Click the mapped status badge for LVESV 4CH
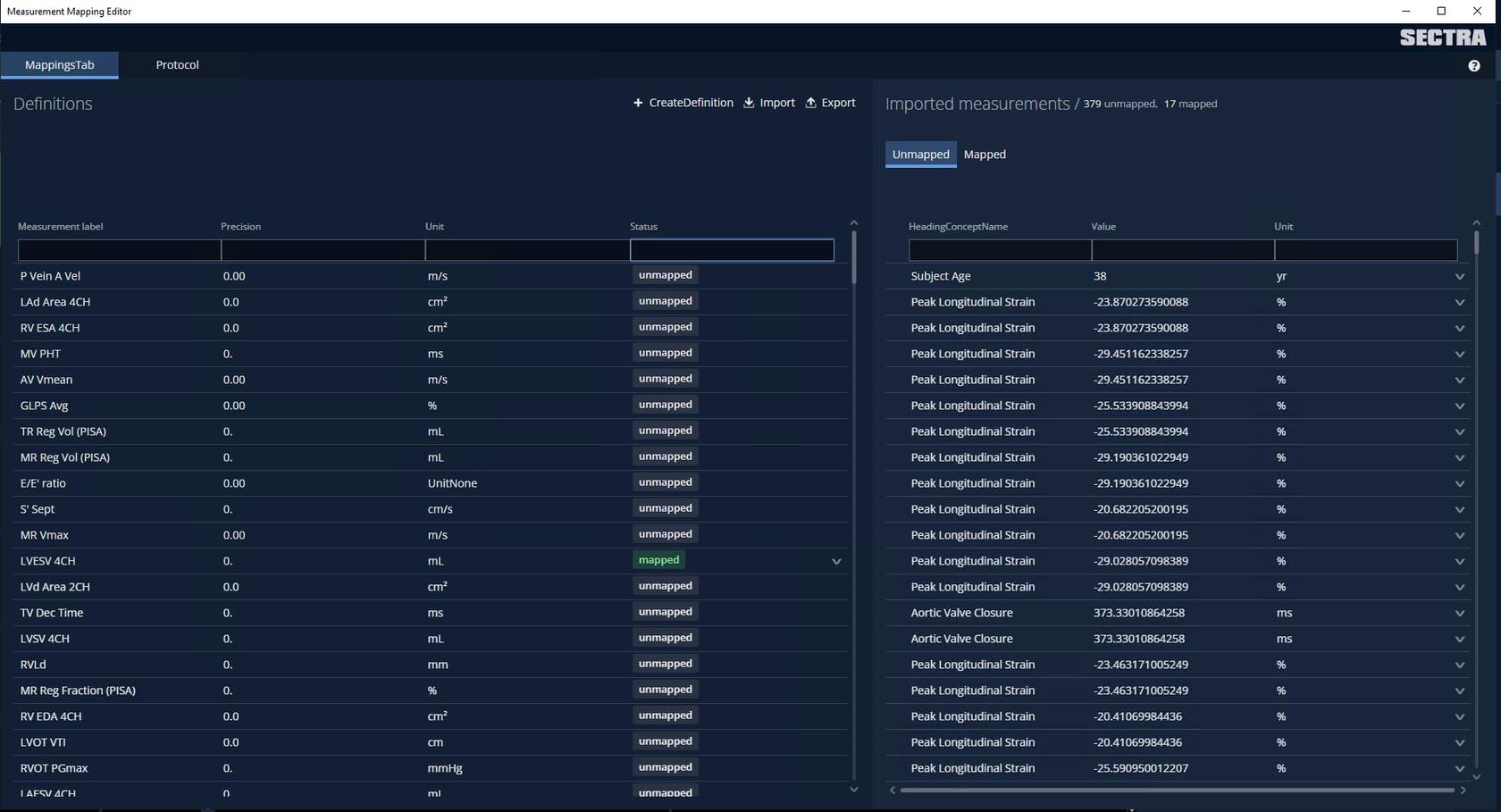1501x812 pixels. [x=658, y=560]
